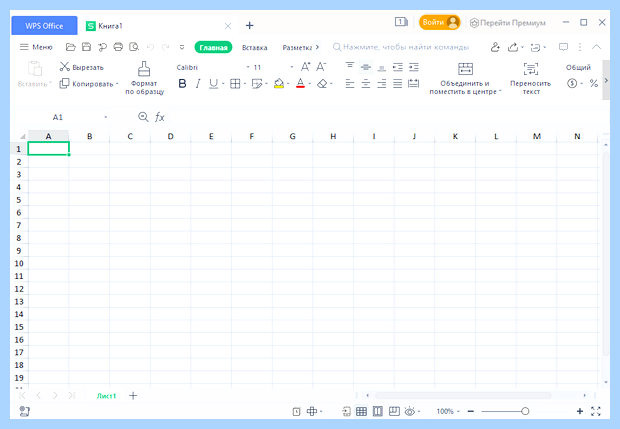This screenshot has height=429, width=620.
Task: Center text horizontally
Action: pos(366,83)
